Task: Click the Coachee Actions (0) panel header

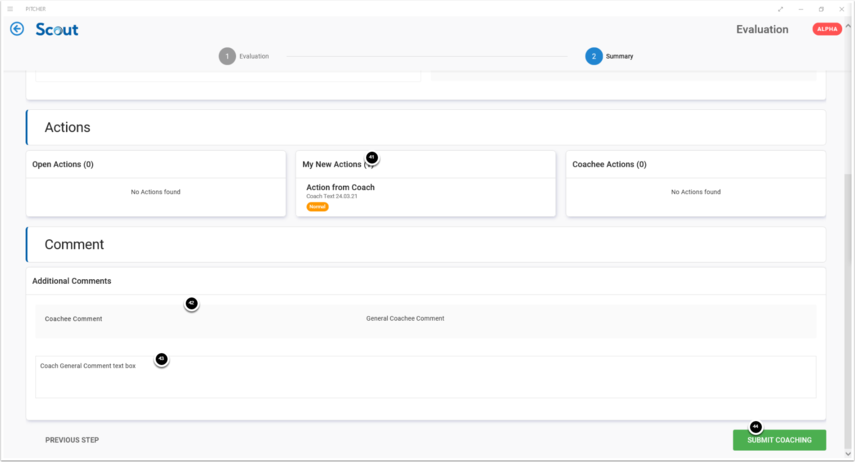Action: (x=609, y=164)
